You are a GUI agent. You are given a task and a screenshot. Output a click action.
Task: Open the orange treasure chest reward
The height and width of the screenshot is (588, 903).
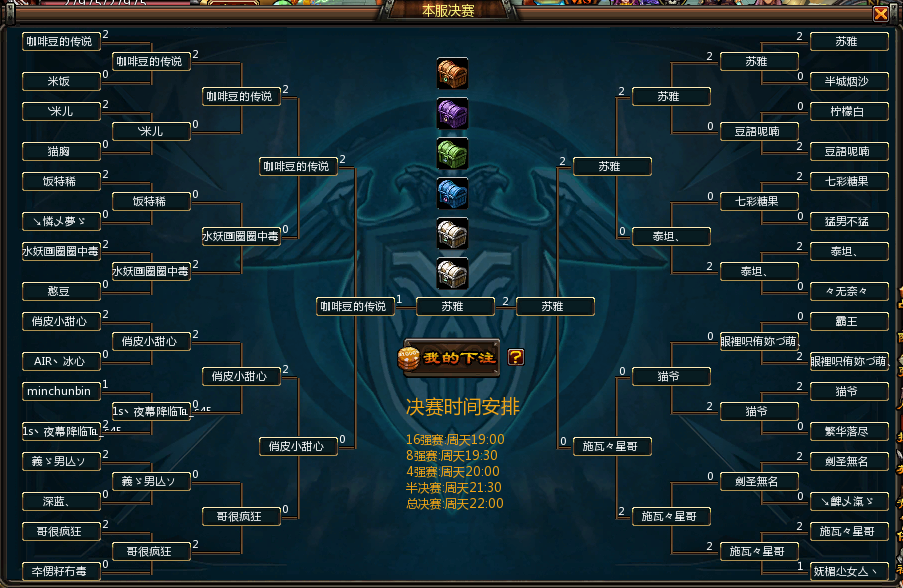[452, 73]
